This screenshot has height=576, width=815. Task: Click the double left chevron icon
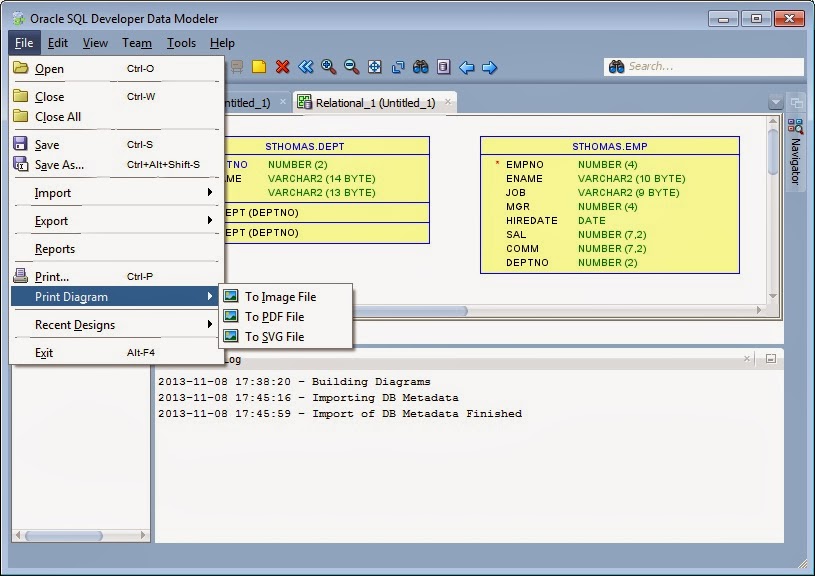click(306, 67)
